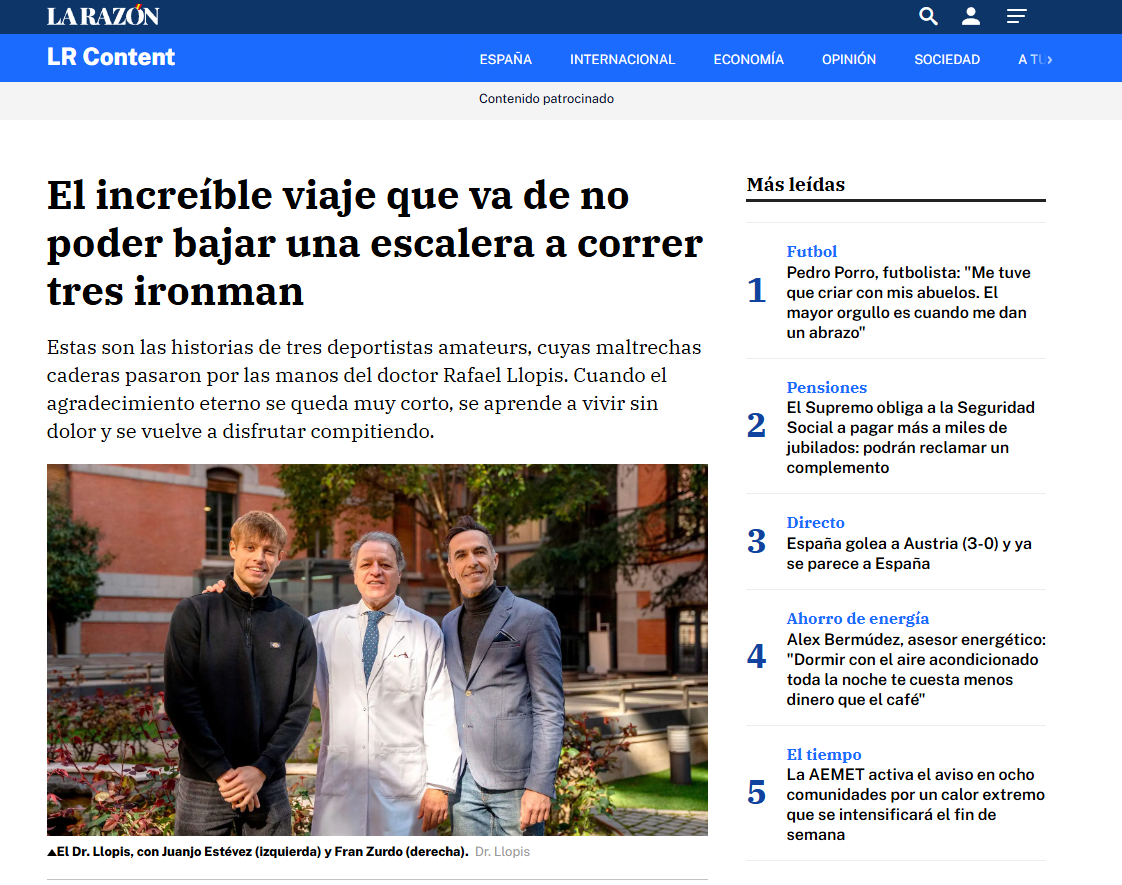Read España golea a Austria story
1122x885 pixels.
(x=909, y=554)
